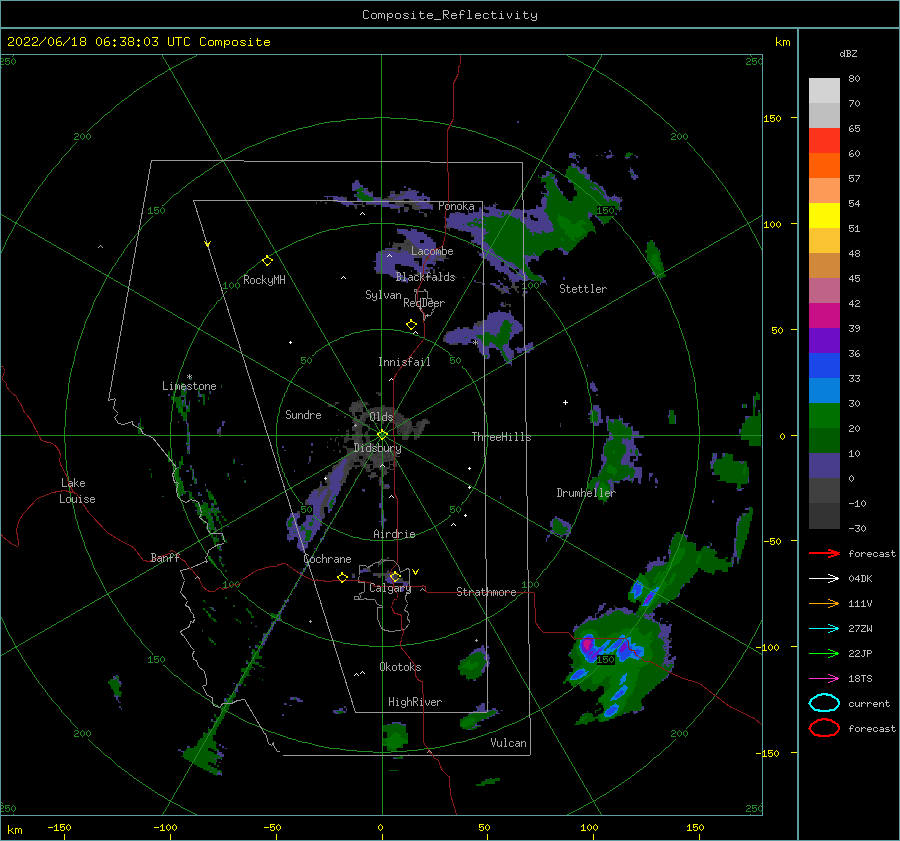
Task: Click the green 22JP arrow icon
Action: 824,653
